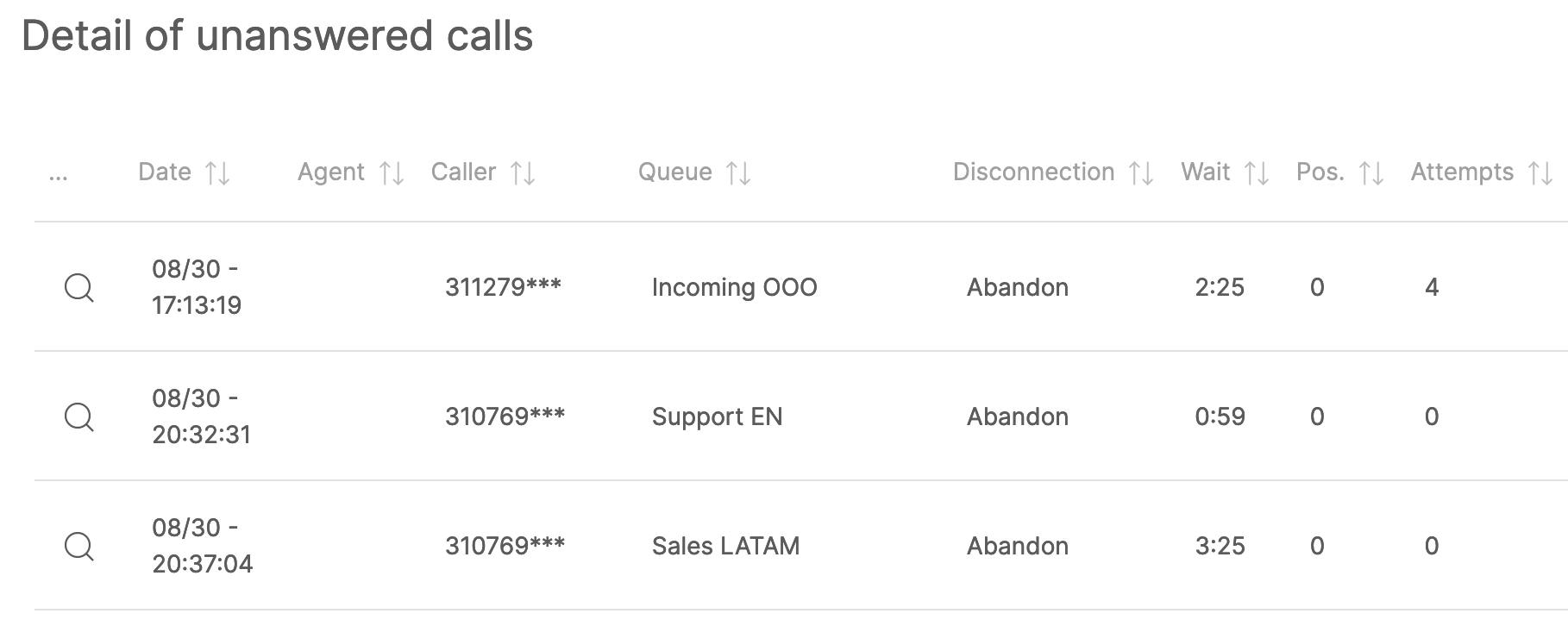Open details for the 20:32:31 call
The height and width of the screenshot is (626, 1568).
(x=79, y=416)
